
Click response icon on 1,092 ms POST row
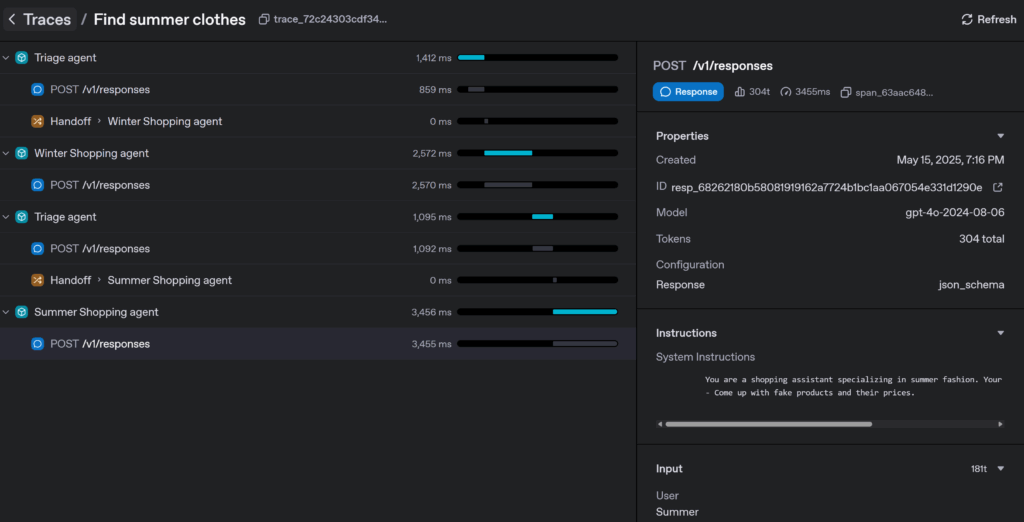[38, 249]
